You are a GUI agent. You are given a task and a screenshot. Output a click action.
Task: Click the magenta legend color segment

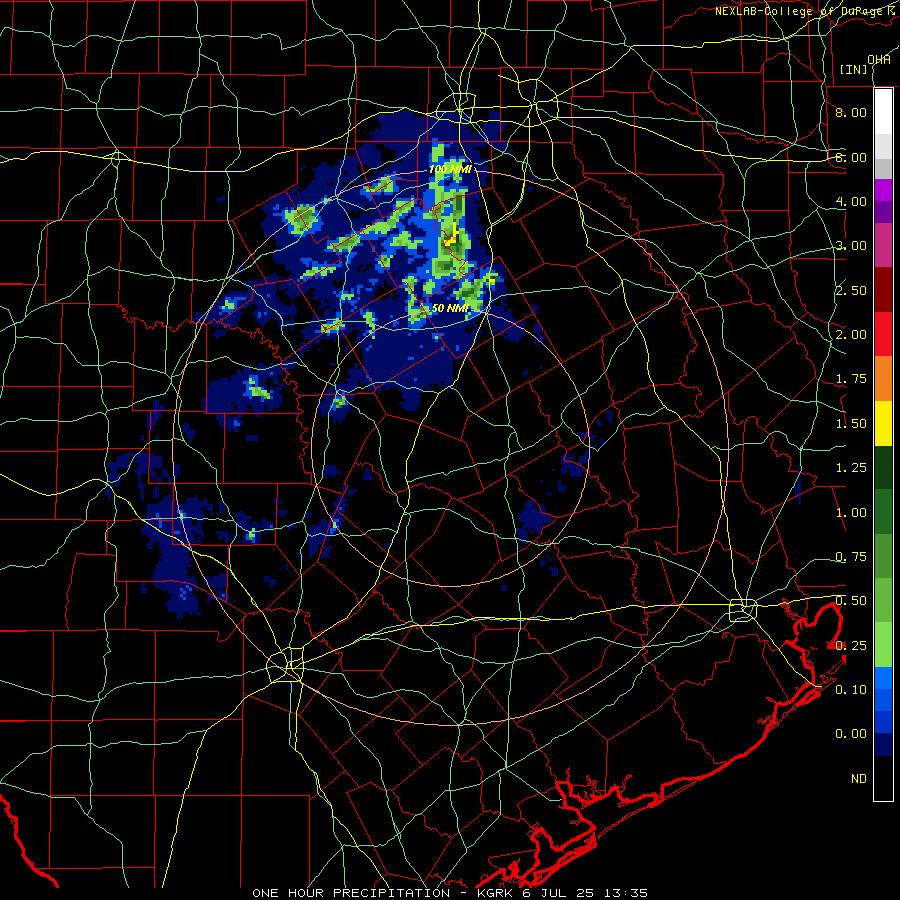pyautogui.click(x=883, y=190)
